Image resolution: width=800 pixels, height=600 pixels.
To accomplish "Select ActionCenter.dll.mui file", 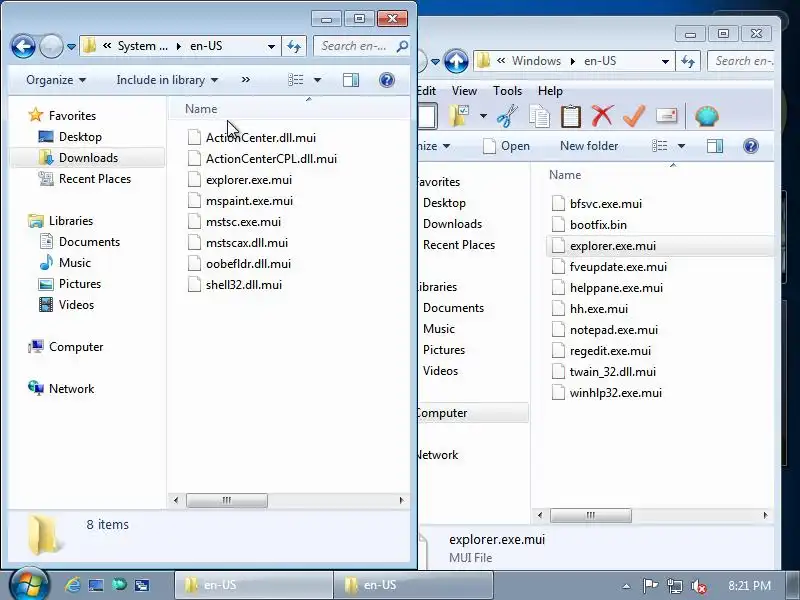I will click(x=261, y=138).
